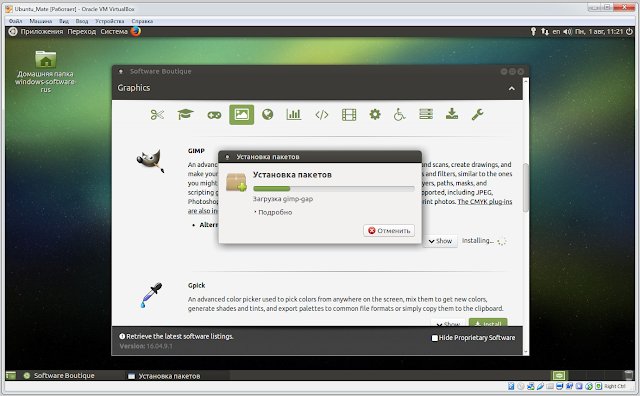Open the System Tools gear category

pos(375,114)
